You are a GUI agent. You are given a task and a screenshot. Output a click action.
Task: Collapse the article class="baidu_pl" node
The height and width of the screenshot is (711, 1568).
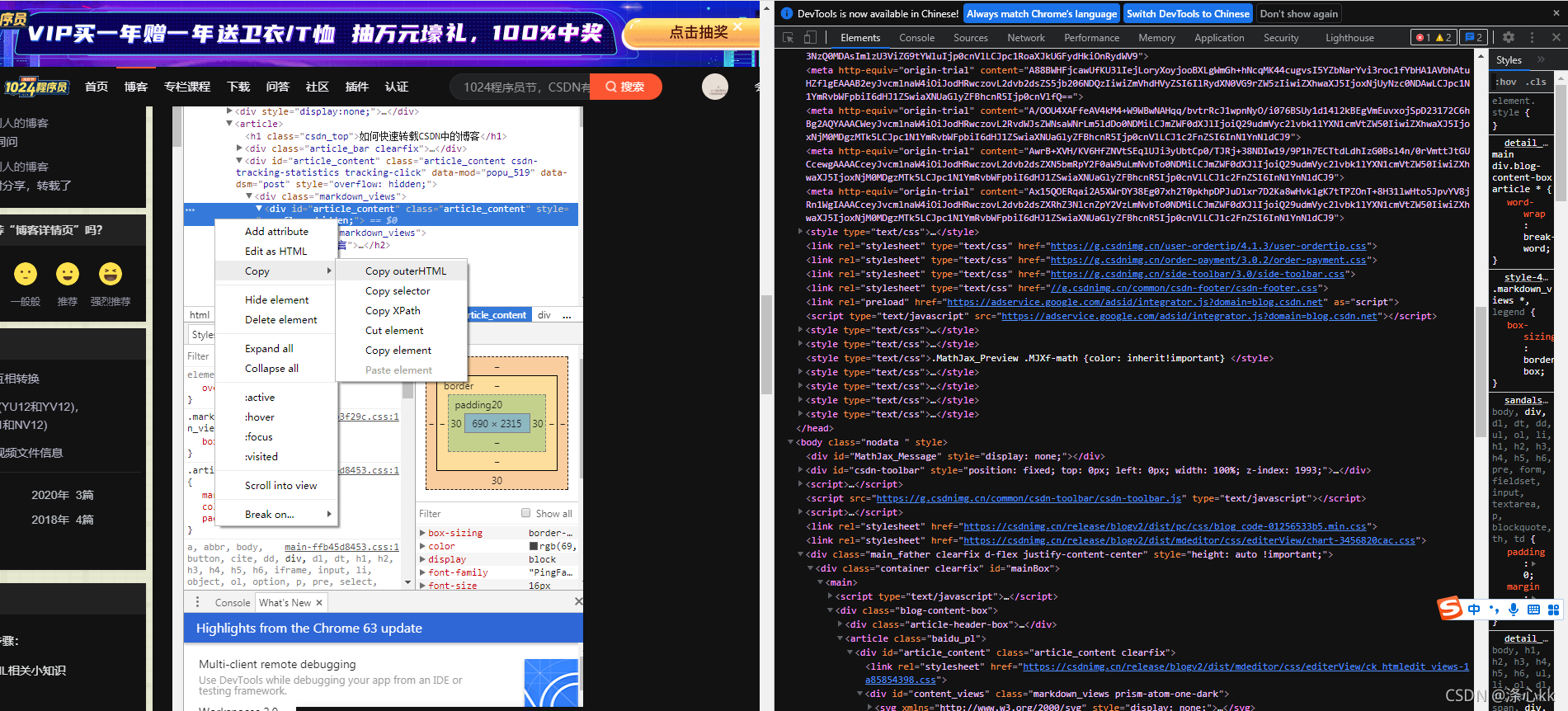(840, 638)
